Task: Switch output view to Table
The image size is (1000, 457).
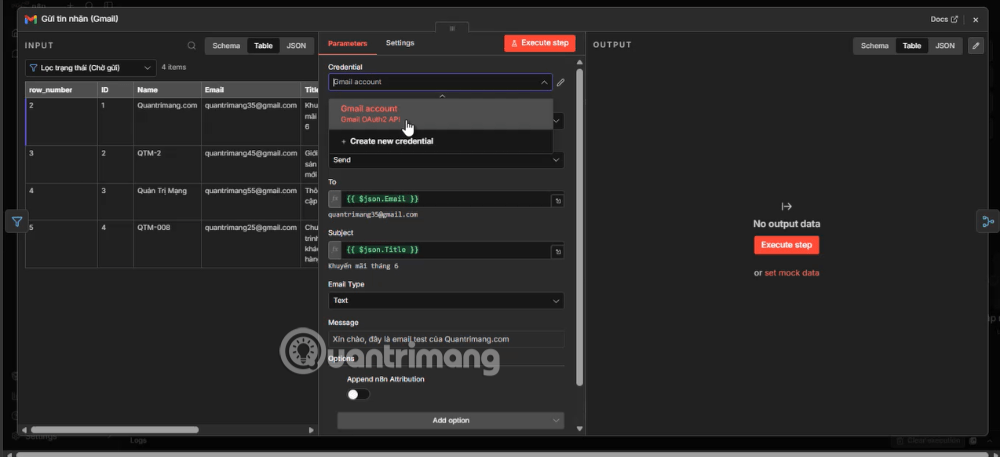Action: click(x=911, y=46)
